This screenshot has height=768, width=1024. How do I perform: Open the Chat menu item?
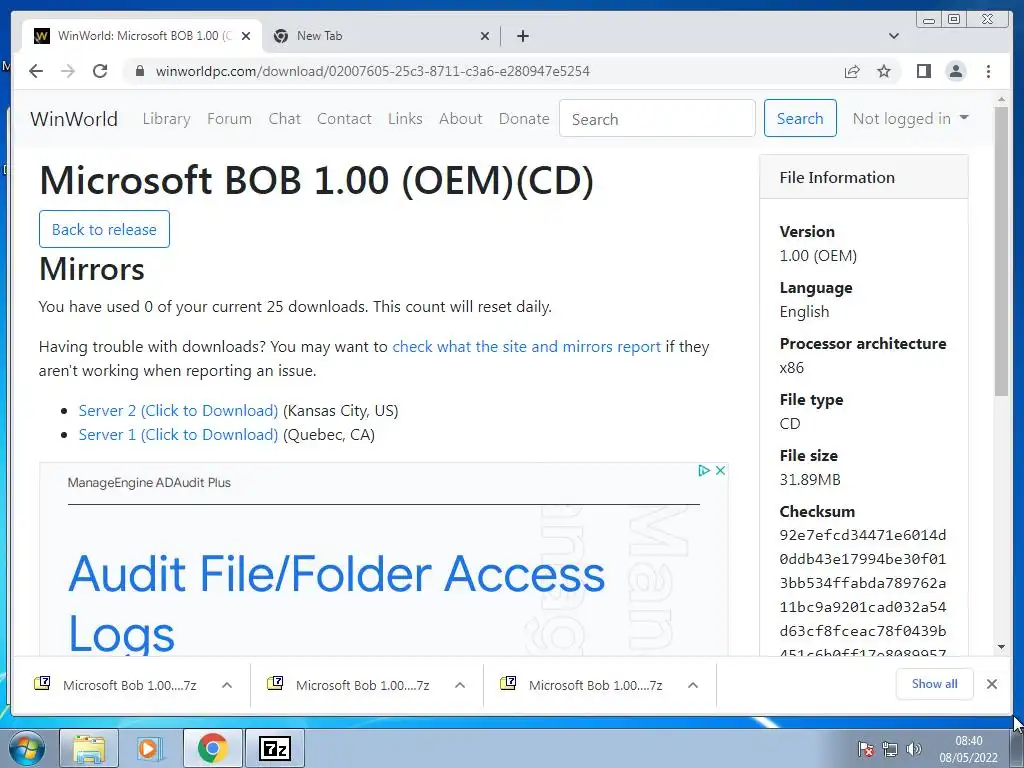(x=285, y=119)
